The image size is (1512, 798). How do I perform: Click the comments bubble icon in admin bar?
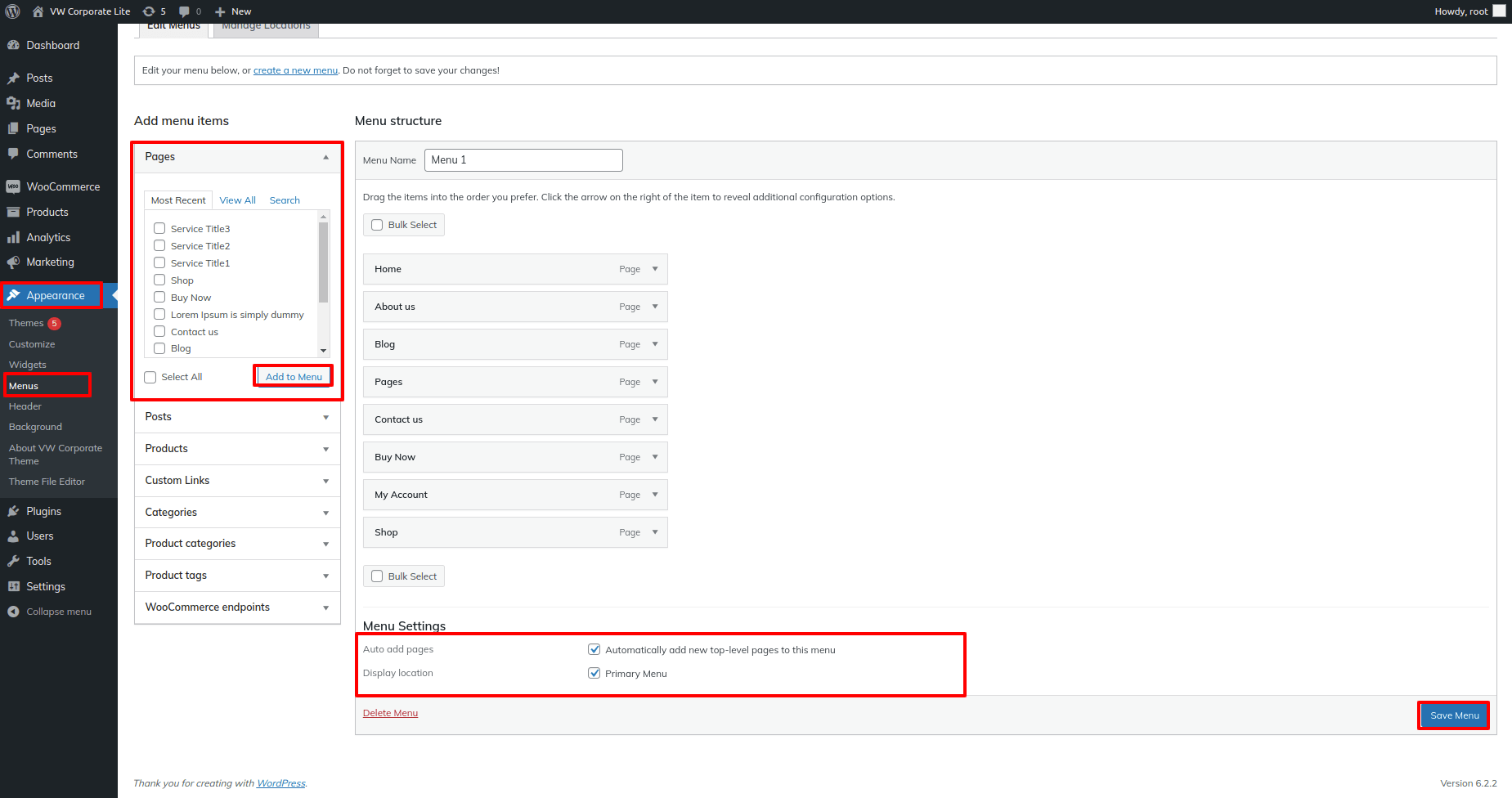pyautogui.click(x=184, y=11)
